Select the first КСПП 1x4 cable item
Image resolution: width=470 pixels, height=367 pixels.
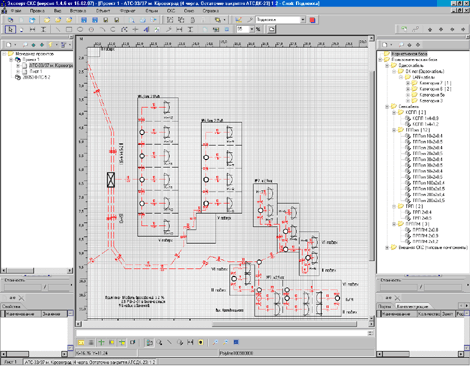(x=426, y=118)
